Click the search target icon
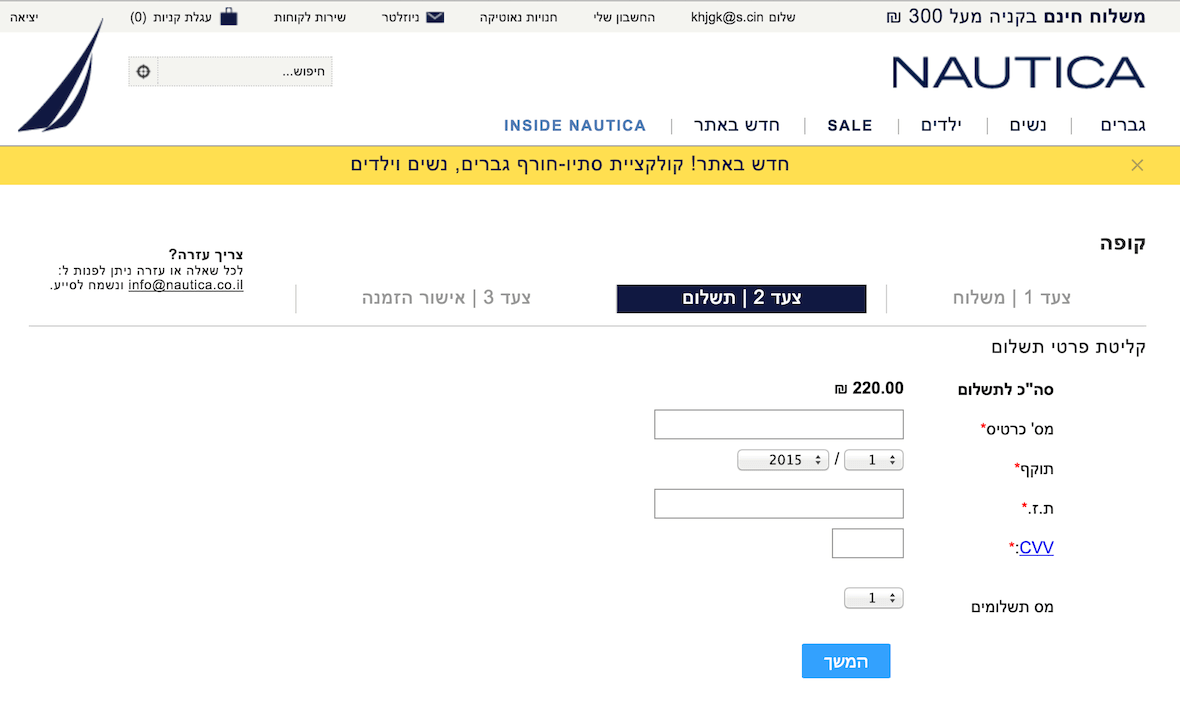This screenshot has height=724, width=1180. click(x=144, y=72)
